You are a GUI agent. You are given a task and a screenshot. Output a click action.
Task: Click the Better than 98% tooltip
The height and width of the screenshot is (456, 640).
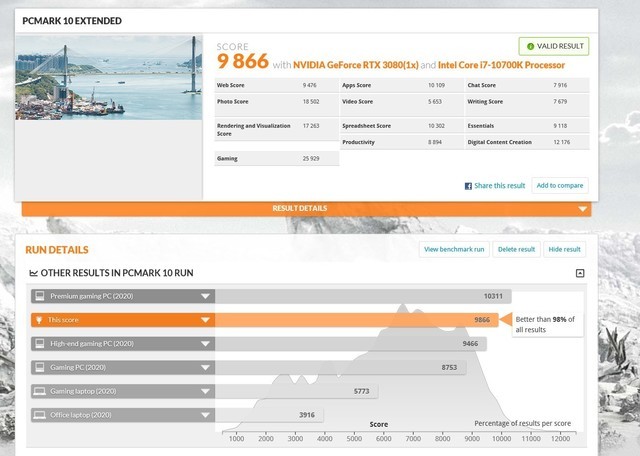pyautogui.click(x=547, y=325)
